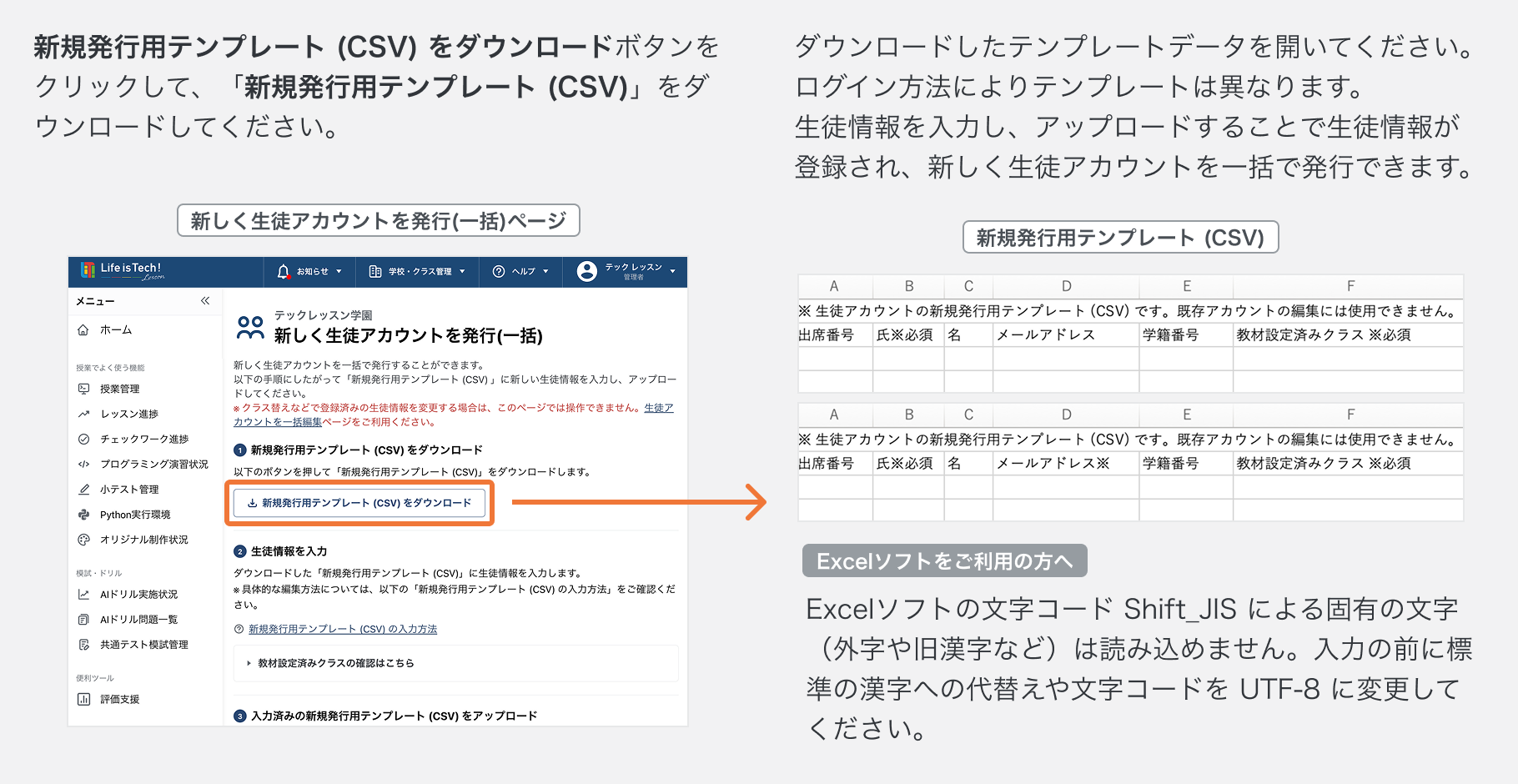The width and height of the screenshot is (1518, 784).
Task: Open Python実行環境 menu item
Action: point(135,515)
